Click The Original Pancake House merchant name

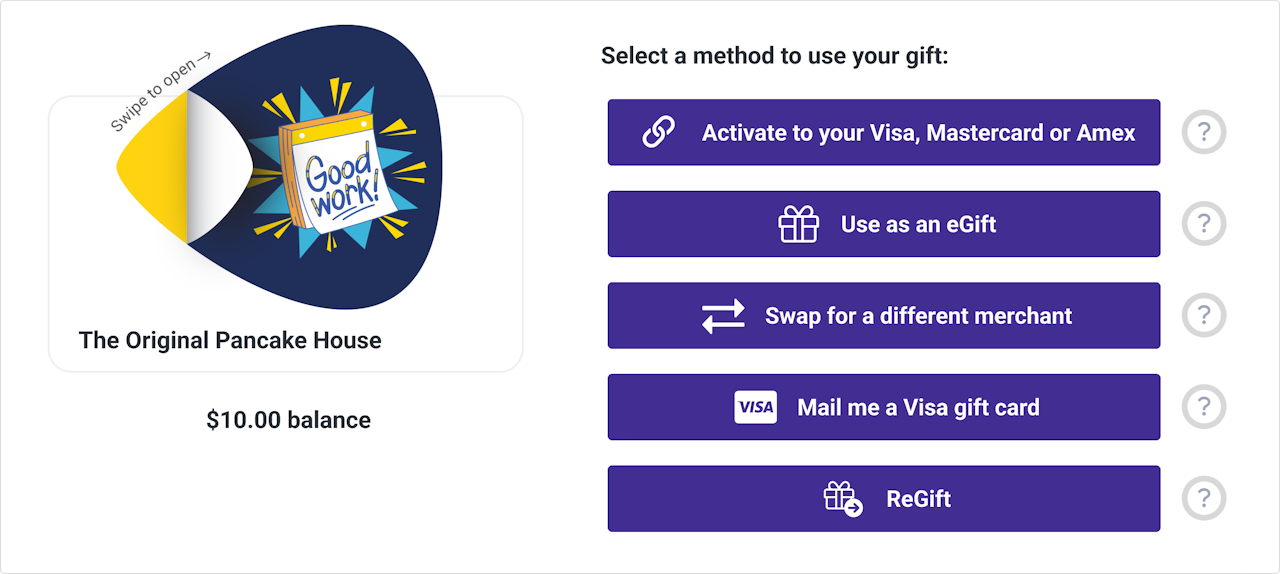pos(230,340)
